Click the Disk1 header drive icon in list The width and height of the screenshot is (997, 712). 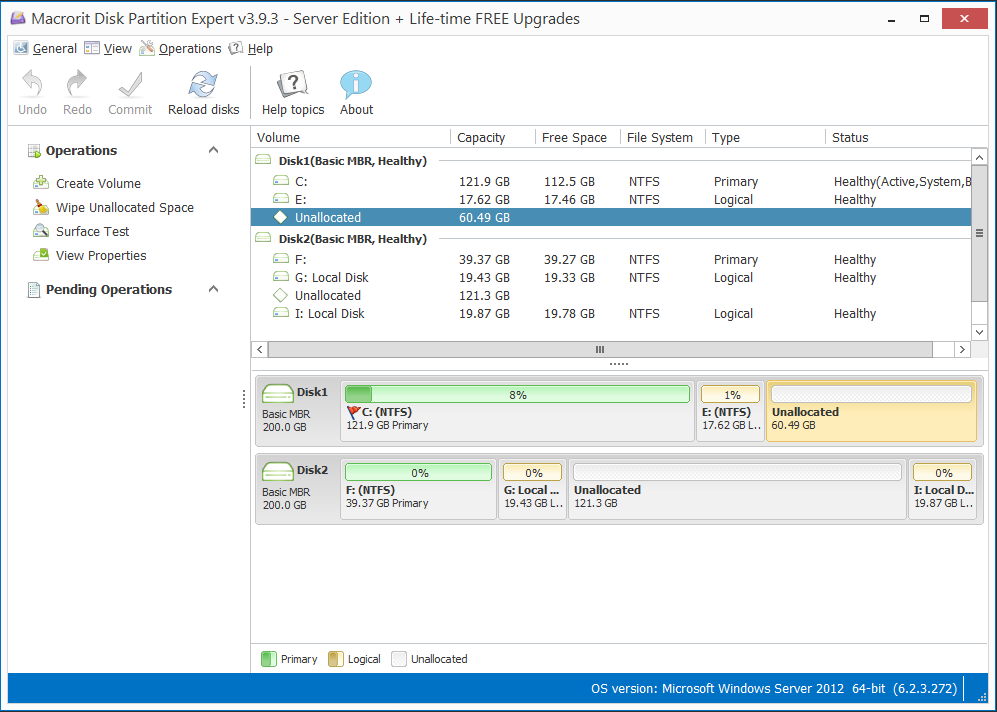point(263,160)
